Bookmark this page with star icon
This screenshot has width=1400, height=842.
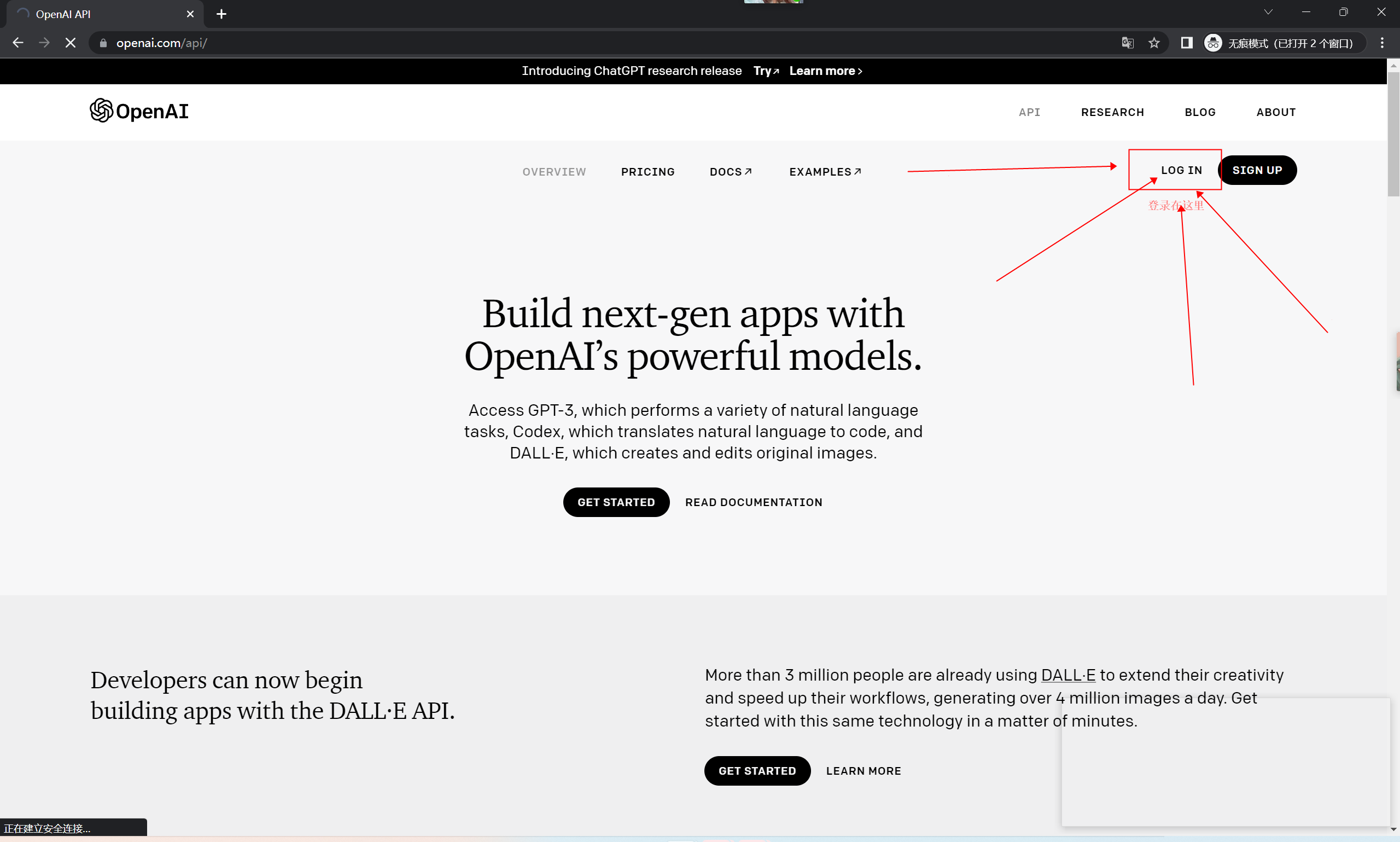click(x=1153, y=43)
